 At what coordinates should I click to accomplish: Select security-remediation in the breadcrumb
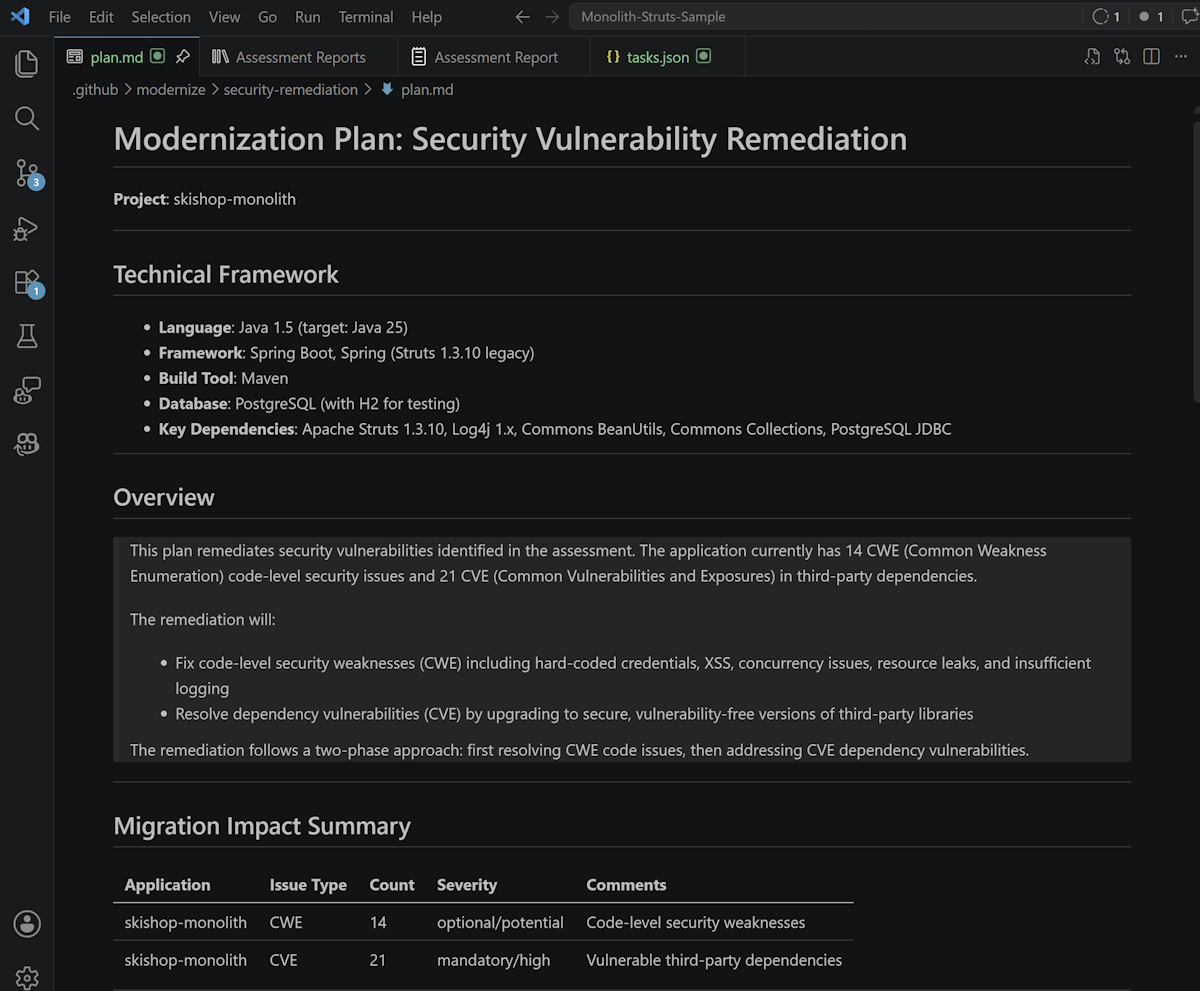pyautogui.click(x=290, y=90)
